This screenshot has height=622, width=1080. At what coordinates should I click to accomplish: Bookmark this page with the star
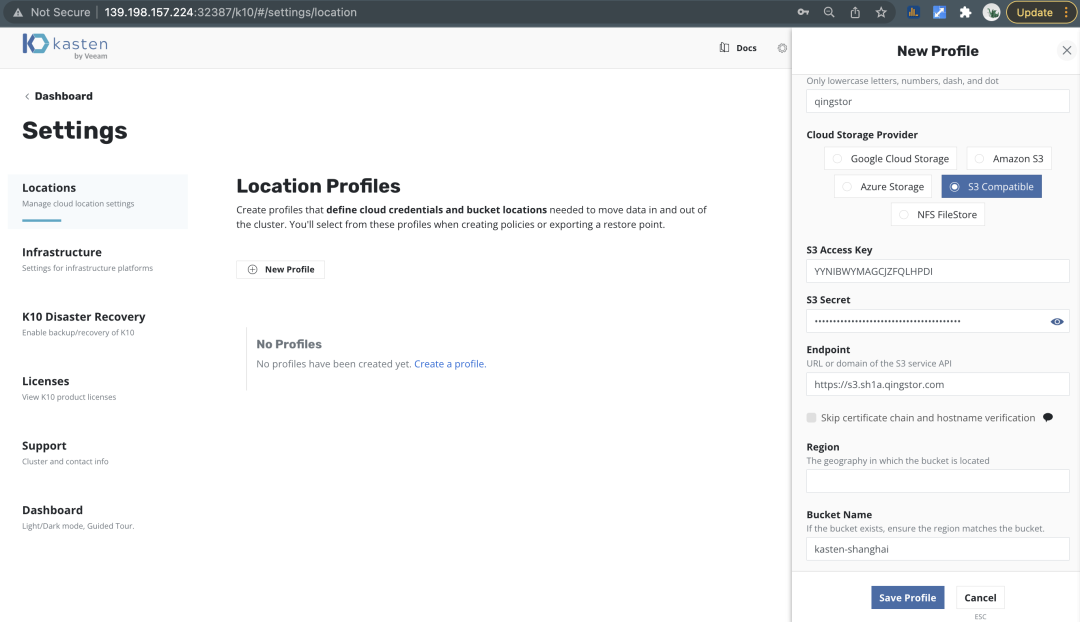(881, 12)
